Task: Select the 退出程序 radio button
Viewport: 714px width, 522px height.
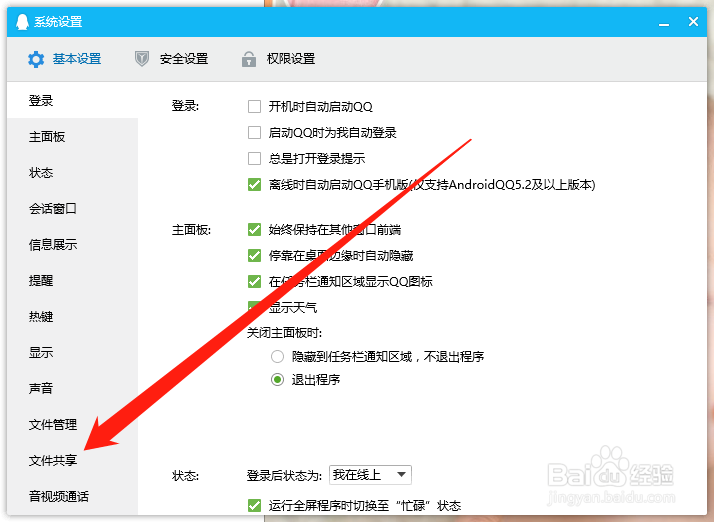Action: [x=277, y=379]
